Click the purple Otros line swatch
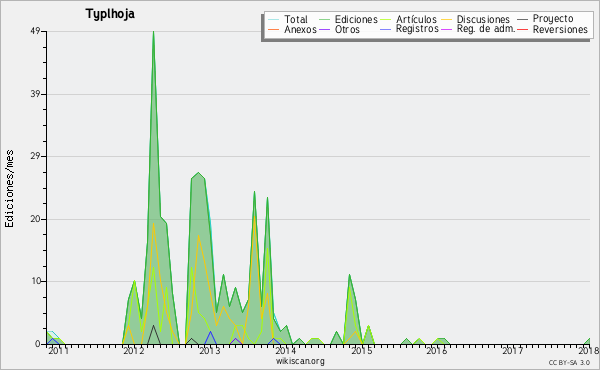Viewport: 600px width, 370px height. (x=324, y=29)
